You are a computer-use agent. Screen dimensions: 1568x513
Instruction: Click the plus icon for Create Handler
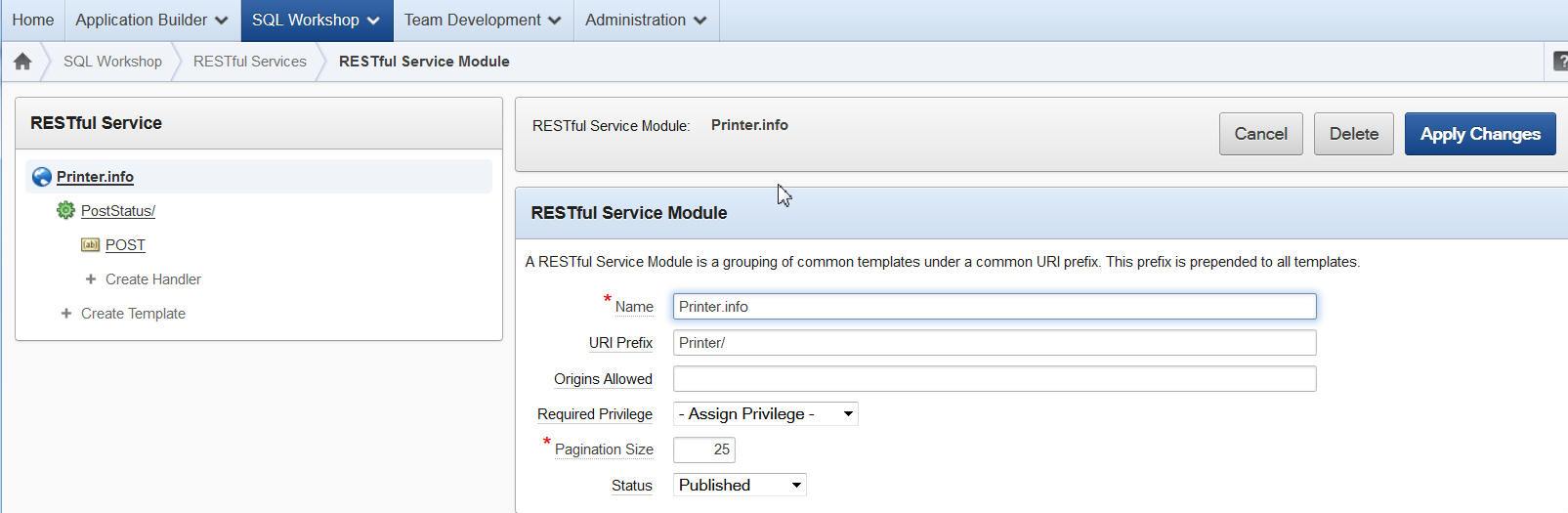[x=91, y=279]
